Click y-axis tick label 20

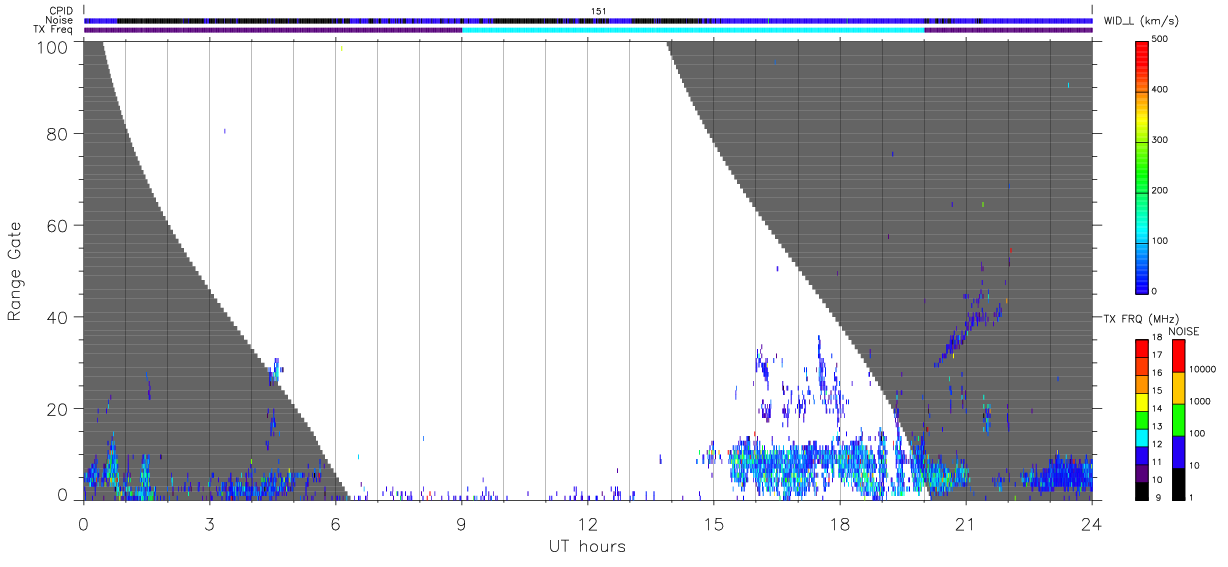pyautogui.click(x=58, y=409)
